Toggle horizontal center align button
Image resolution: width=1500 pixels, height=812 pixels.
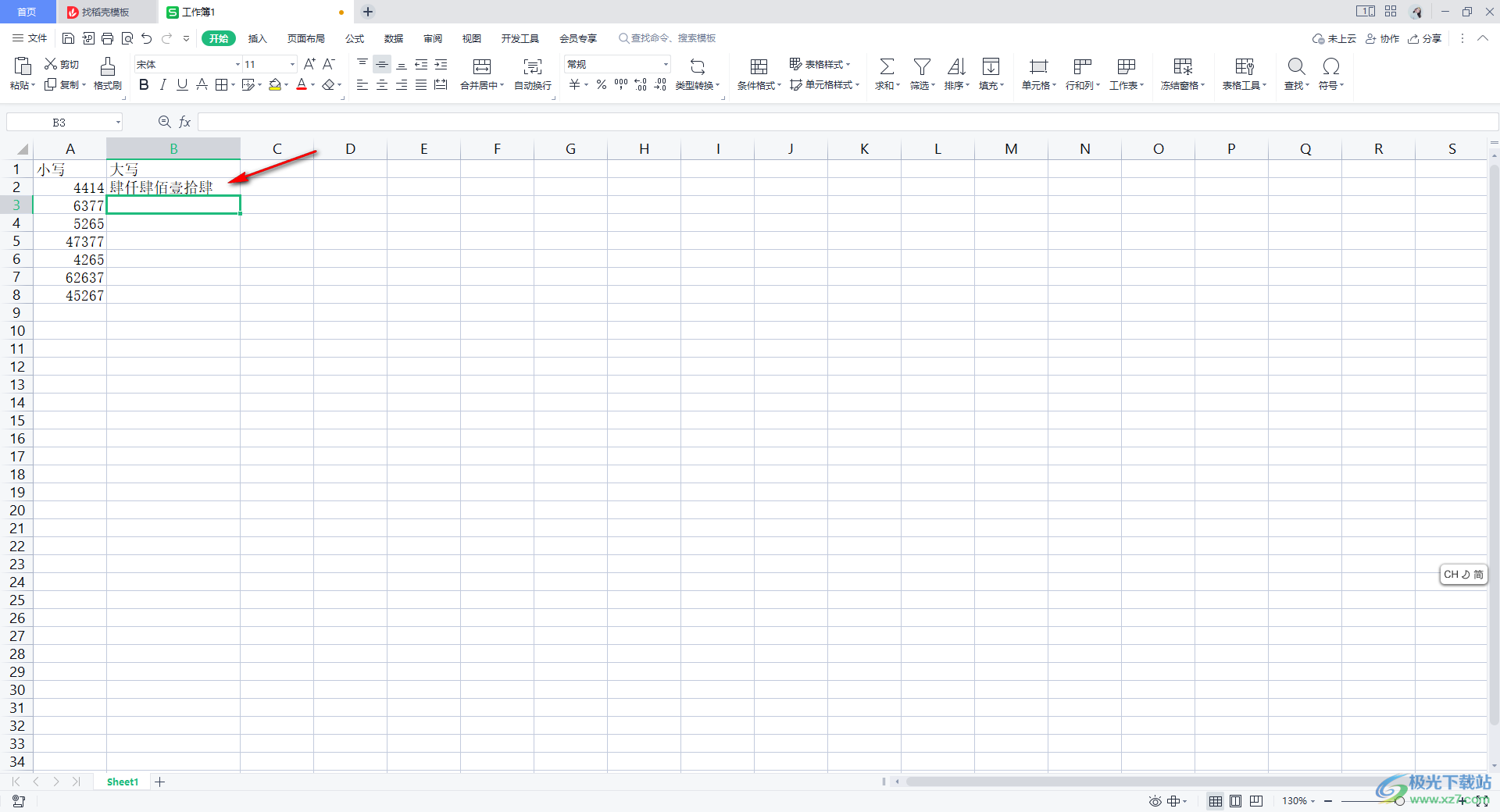tap(382, 84)
